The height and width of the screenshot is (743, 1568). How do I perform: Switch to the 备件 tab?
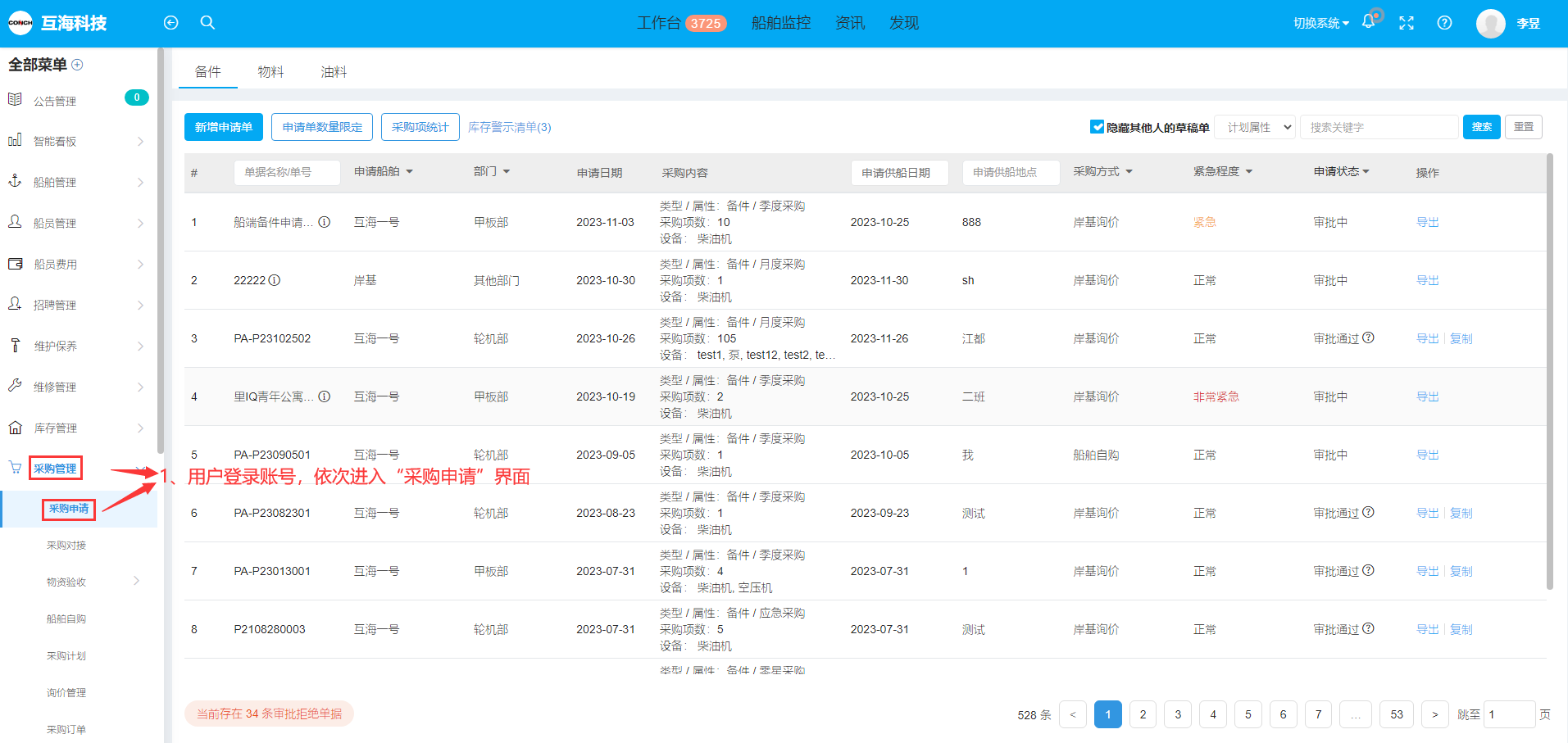pos(208,72)
